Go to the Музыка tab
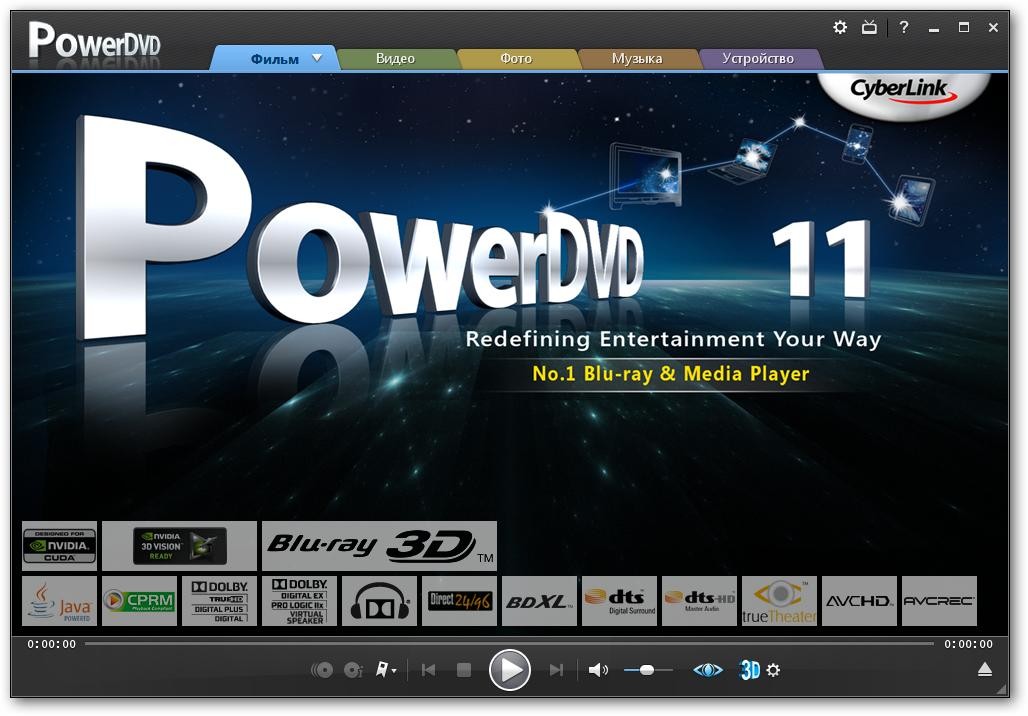This screenshot has height=716, width=1028. (x=637, y=58)
